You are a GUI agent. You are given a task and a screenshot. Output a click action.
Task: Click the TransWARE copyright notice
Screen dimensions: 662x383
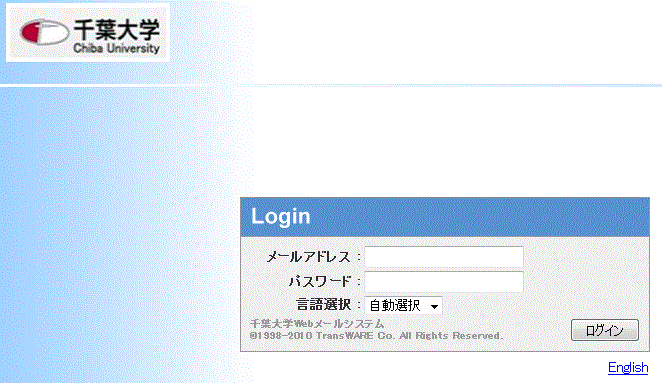376,336
